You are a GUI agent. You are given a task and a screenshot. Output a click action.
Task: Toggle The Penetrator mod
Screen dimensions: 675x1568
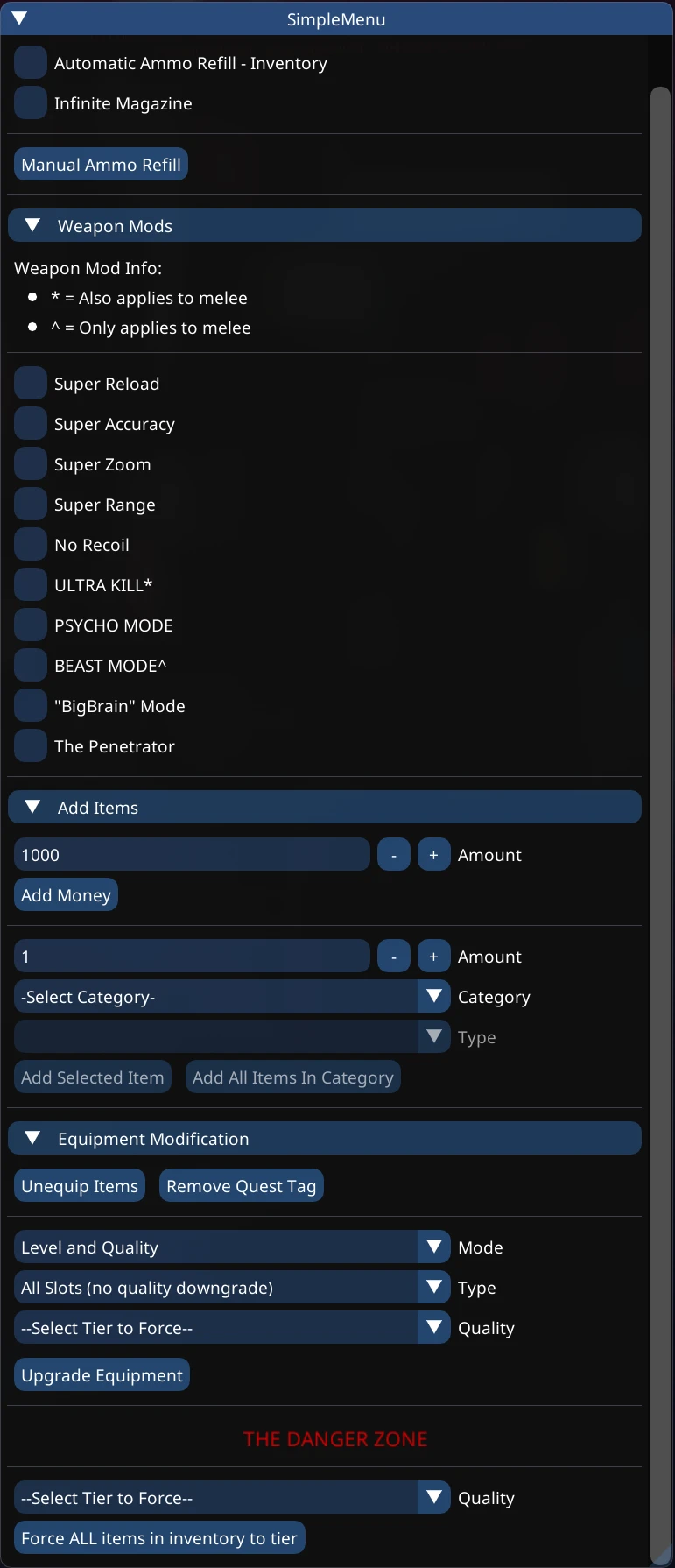[30, 745]
